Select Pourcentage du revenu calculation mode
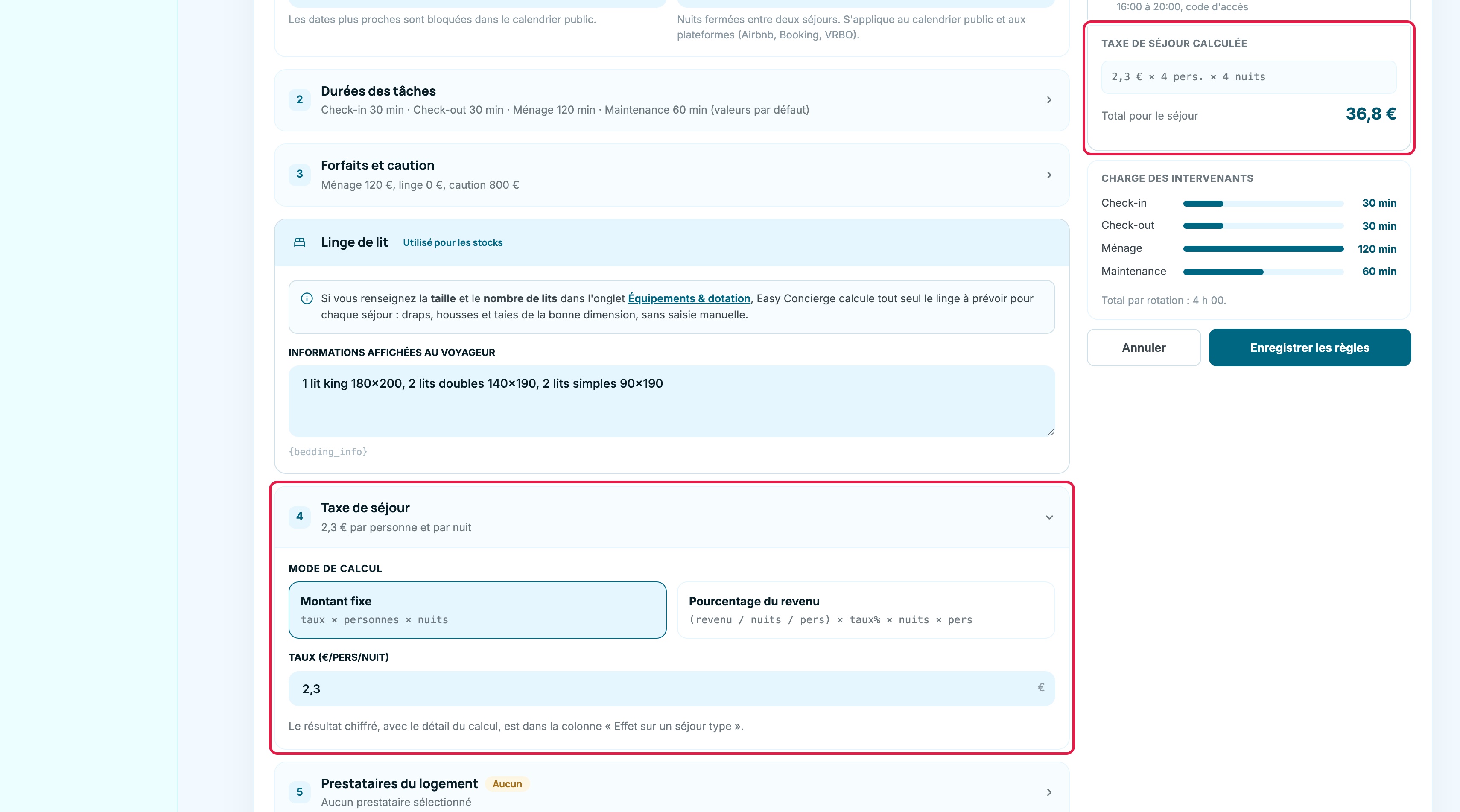Screen dimensions: 1460x812 pos(865,610)
